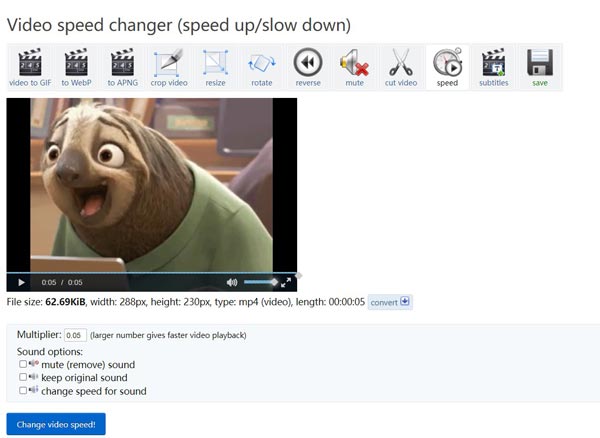Open the mute video tool
This screenshot has height=438, width=600.
click(x=354, y=67)
